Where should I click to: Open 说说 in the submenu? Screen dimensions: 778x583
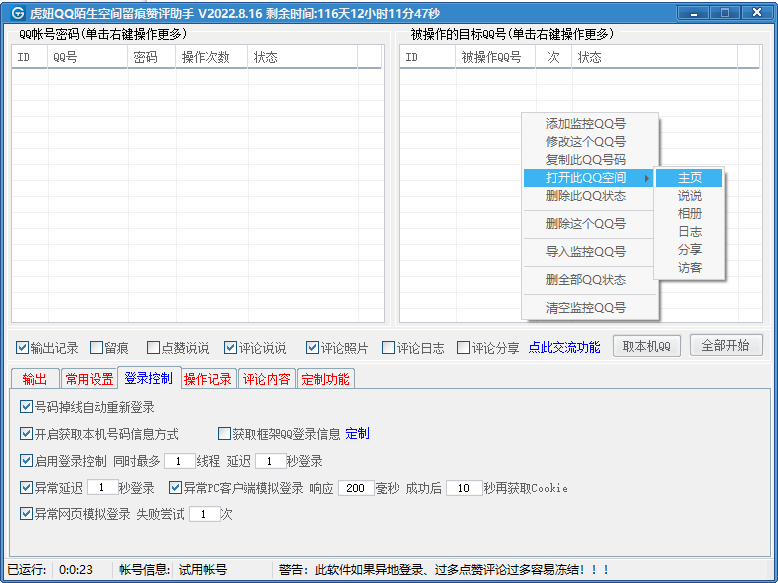(689, 195)
